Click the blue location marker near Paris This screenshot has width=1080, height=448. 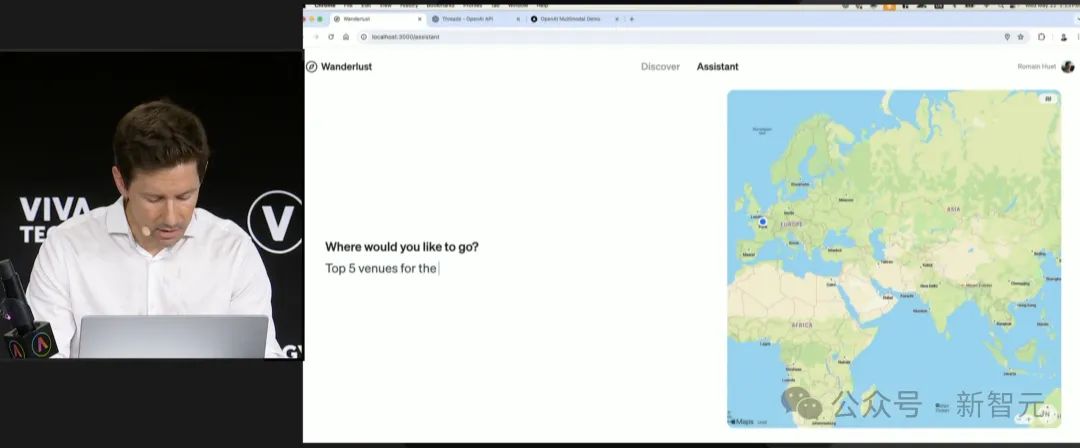(x=763, y=221)
